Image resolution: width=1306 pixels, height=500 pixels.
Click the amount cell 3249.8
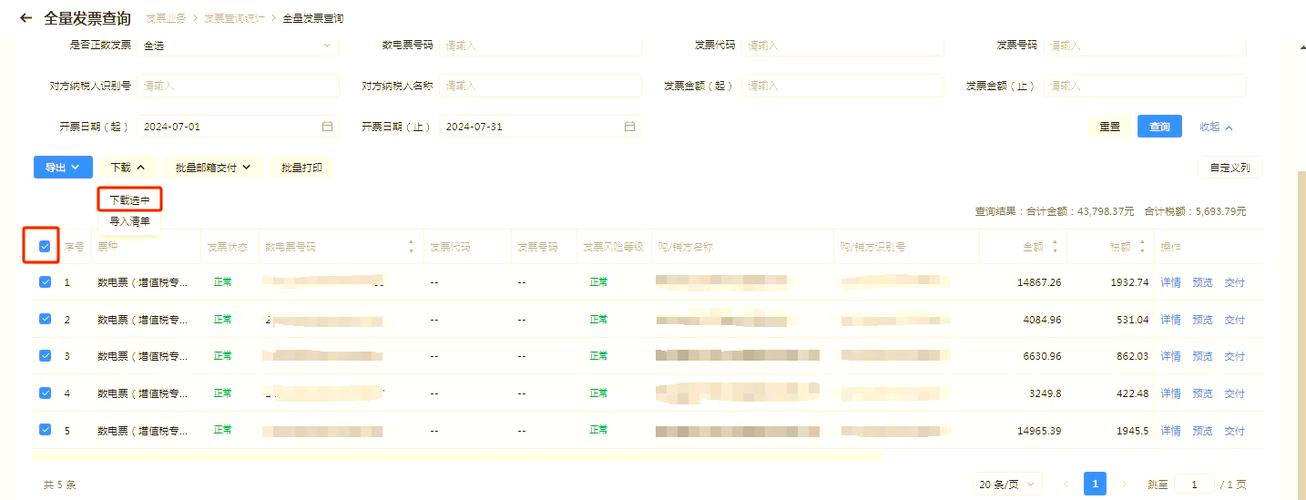[1045, 394]
